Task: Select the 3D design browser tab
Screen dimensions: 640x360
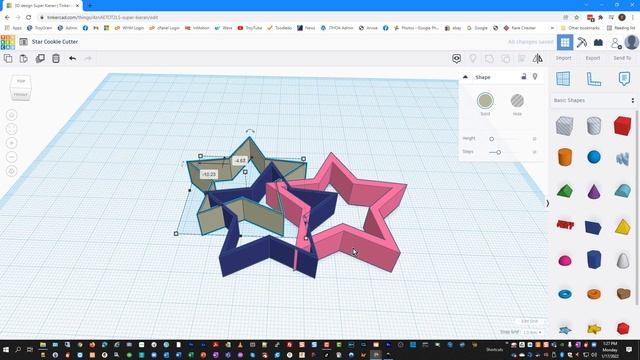Action: tap(42, 6)
